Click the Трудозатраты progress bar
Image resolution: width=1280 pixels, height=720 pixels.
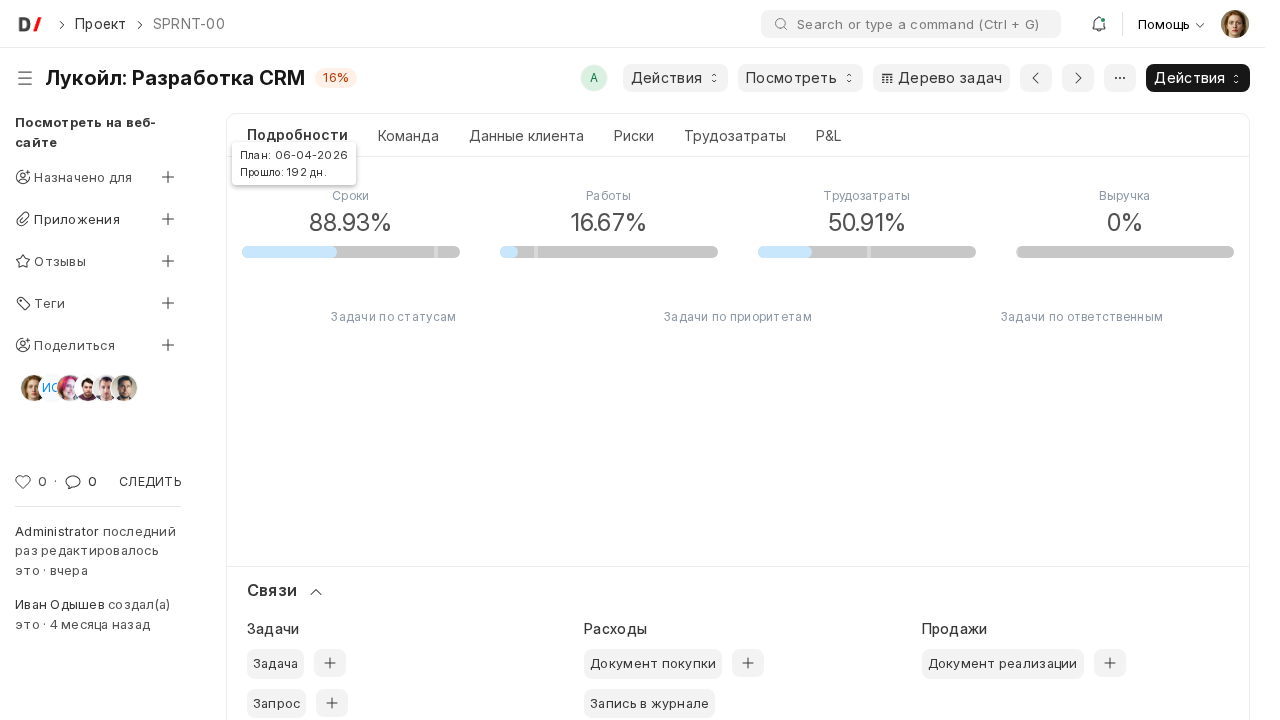tap(867, 252)
